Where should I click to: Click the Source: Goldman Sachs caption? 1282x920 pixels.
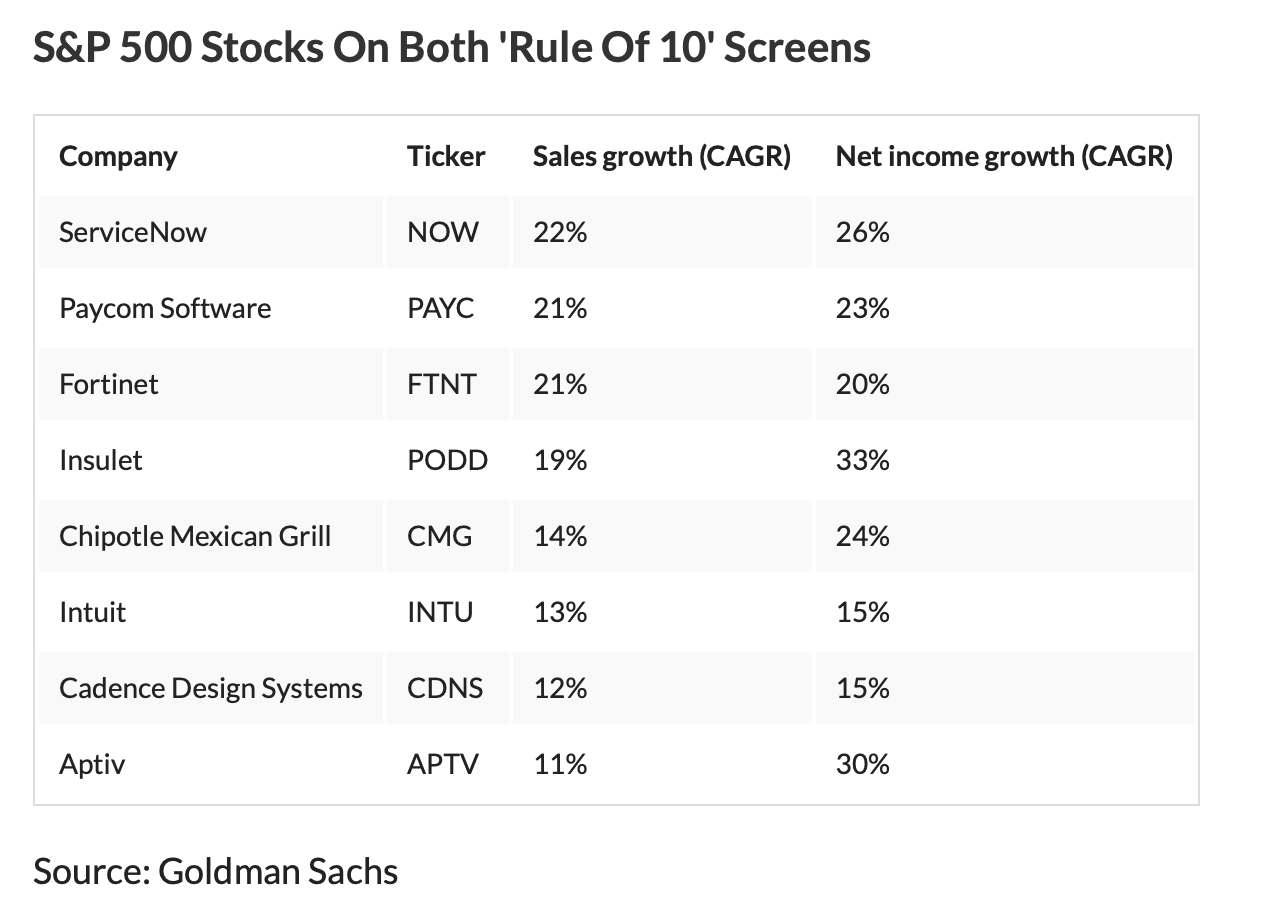[x=216, y=872]
